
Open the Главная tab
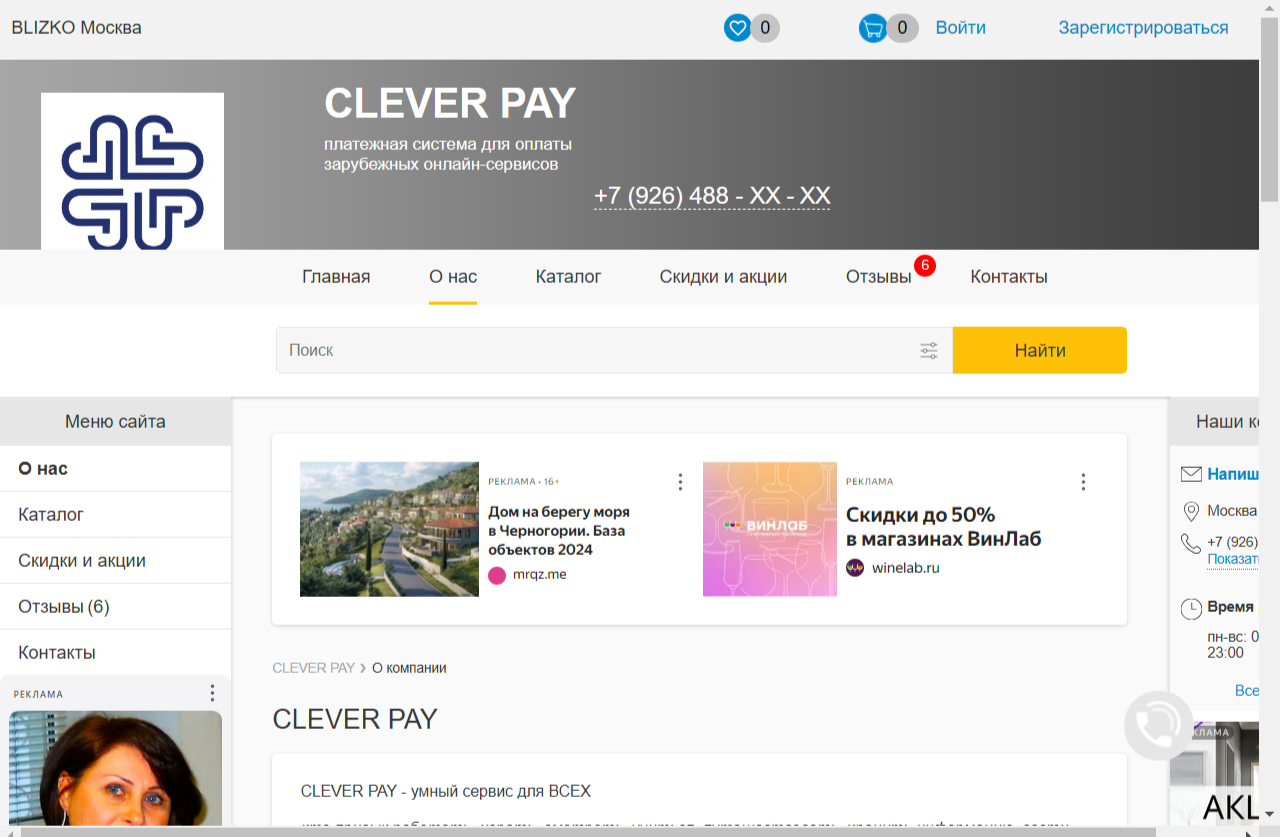[x=336, y=277]
